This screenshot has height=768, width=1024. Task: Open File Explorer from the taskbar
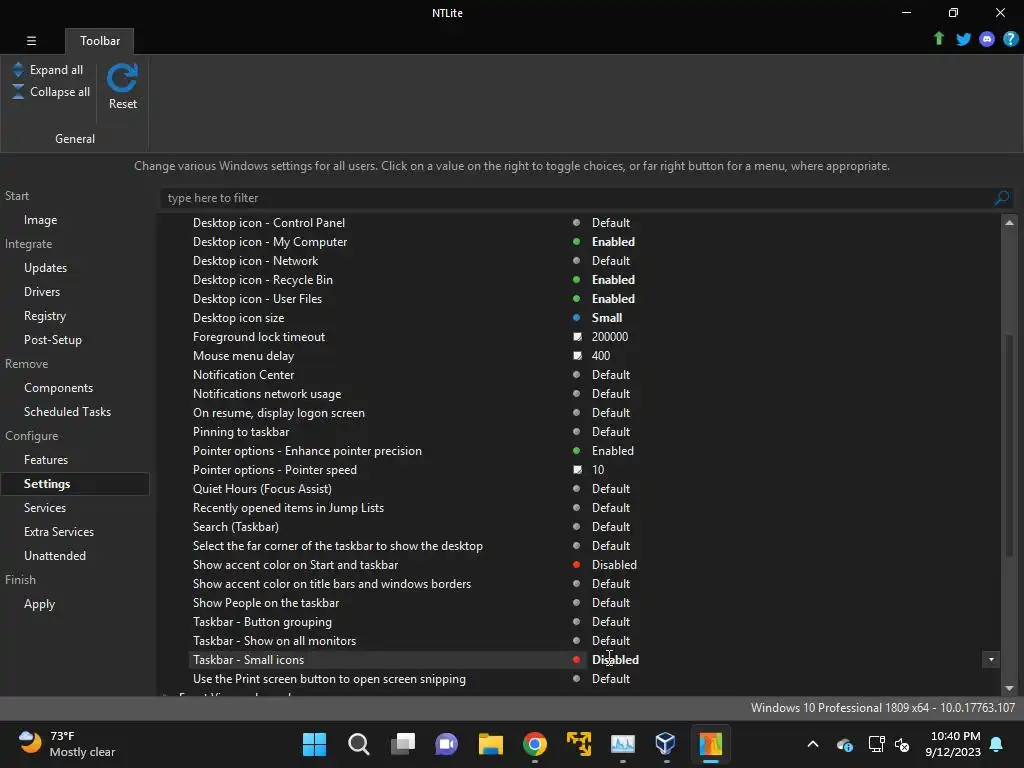(x=490, y=744)
